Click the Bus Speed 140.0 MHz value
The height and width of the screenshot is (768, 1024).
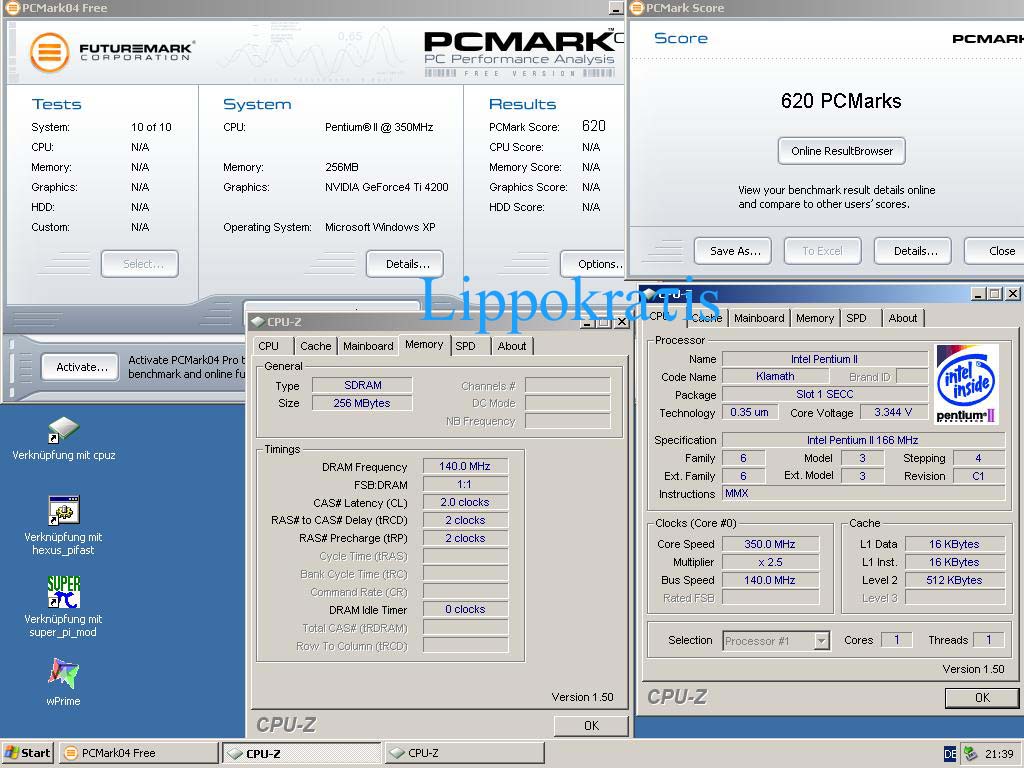click(x=770, y=580)
